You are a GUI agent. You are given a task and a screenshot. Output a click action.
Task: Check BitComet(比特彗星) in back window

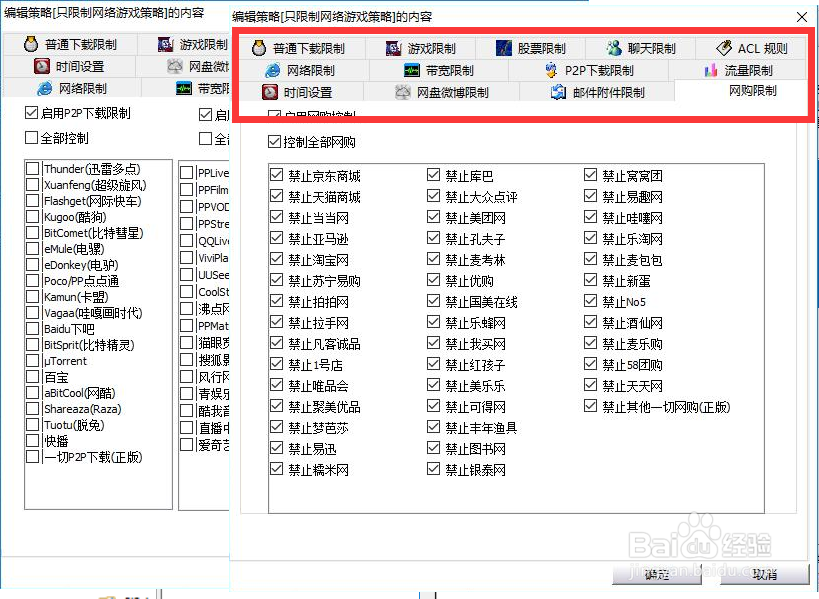32,233
